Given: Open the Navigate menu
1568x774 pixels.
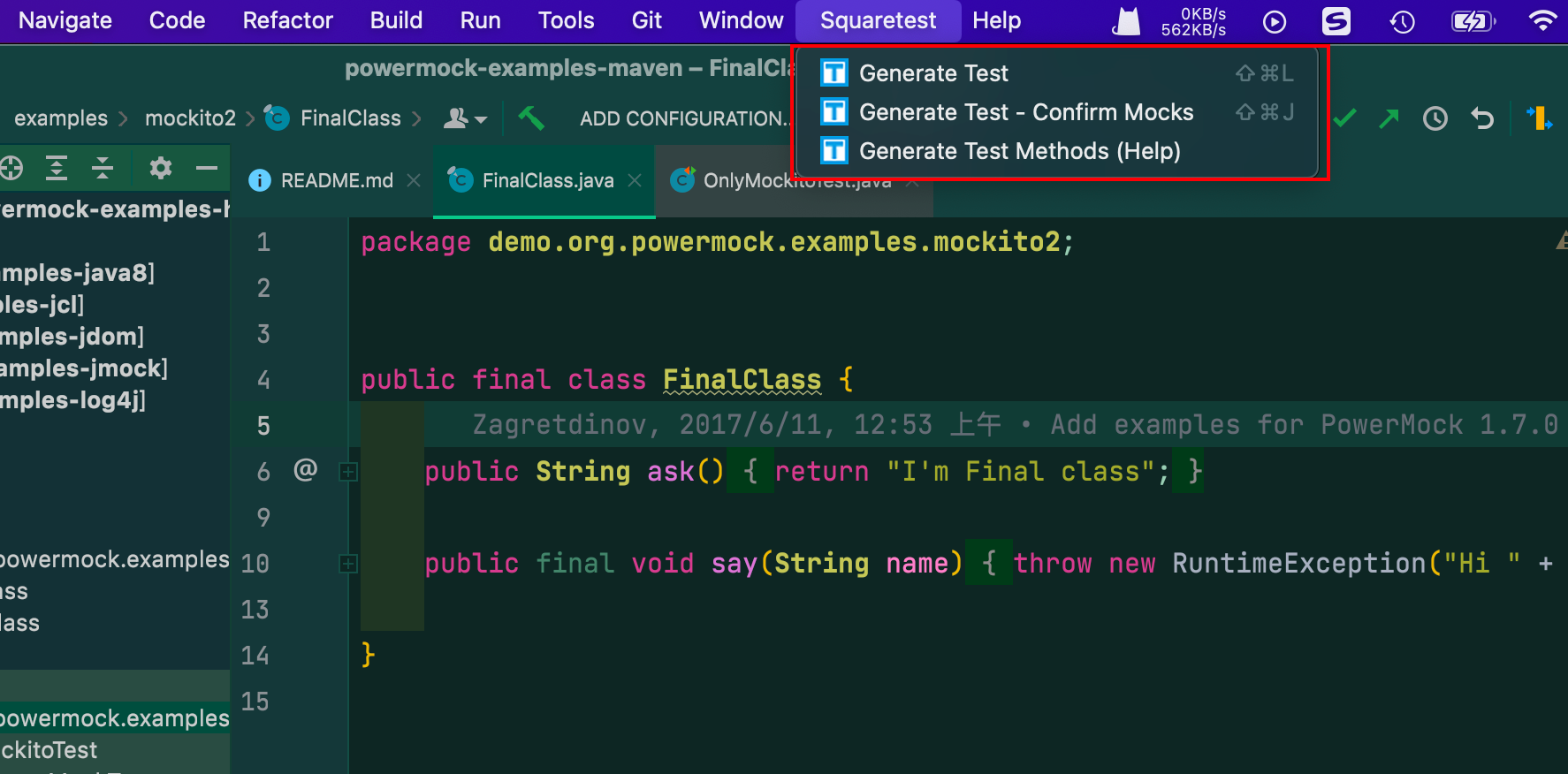Looking at the screenshot, I should click(65, 20).
